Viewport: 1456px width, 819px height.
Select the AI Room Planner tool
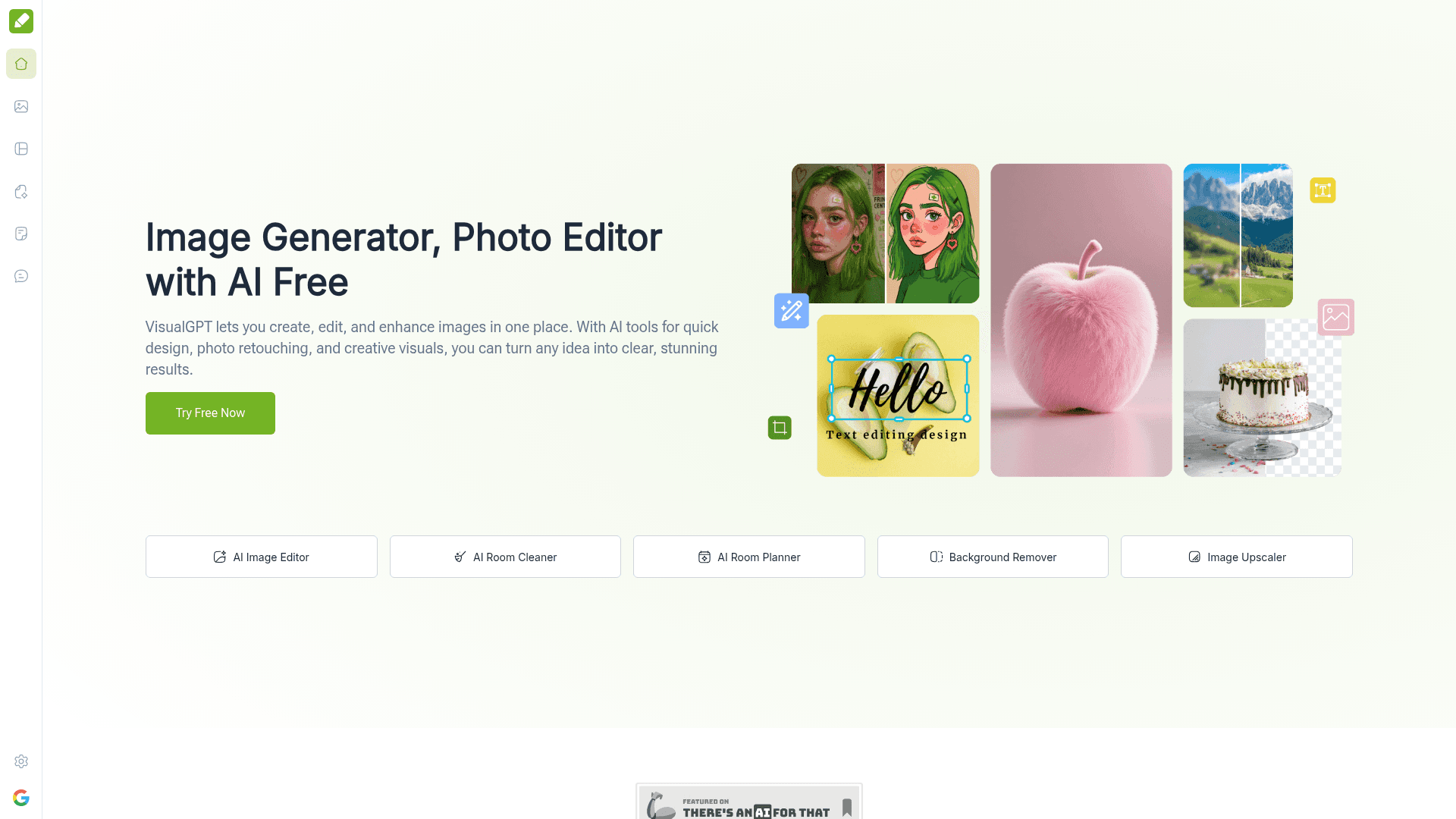click(748, 557)
